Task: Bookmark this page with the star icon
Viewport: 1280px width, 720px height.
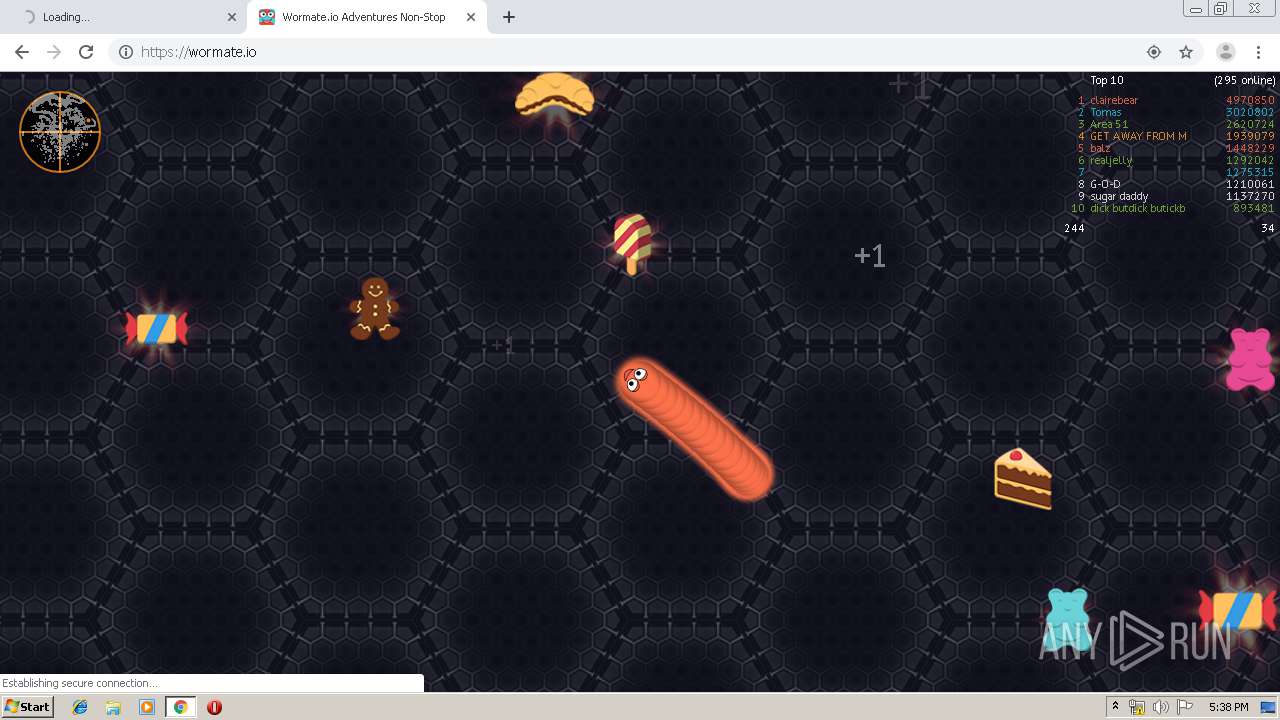Action: [1186, 52]
